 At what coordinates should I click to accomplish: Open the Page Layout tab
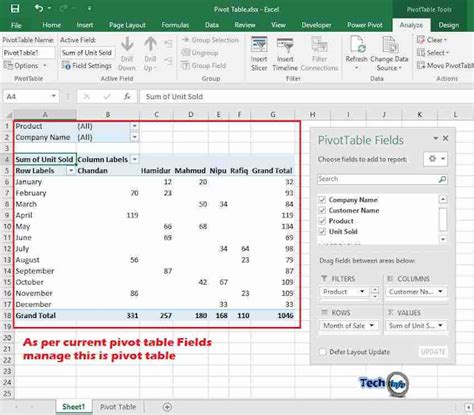(x=127, y=25)
